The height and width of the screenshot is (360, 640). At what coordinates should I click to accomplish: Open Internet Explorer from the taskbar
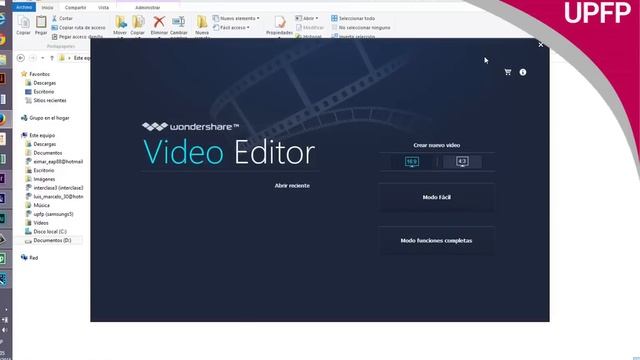(2, 19)
